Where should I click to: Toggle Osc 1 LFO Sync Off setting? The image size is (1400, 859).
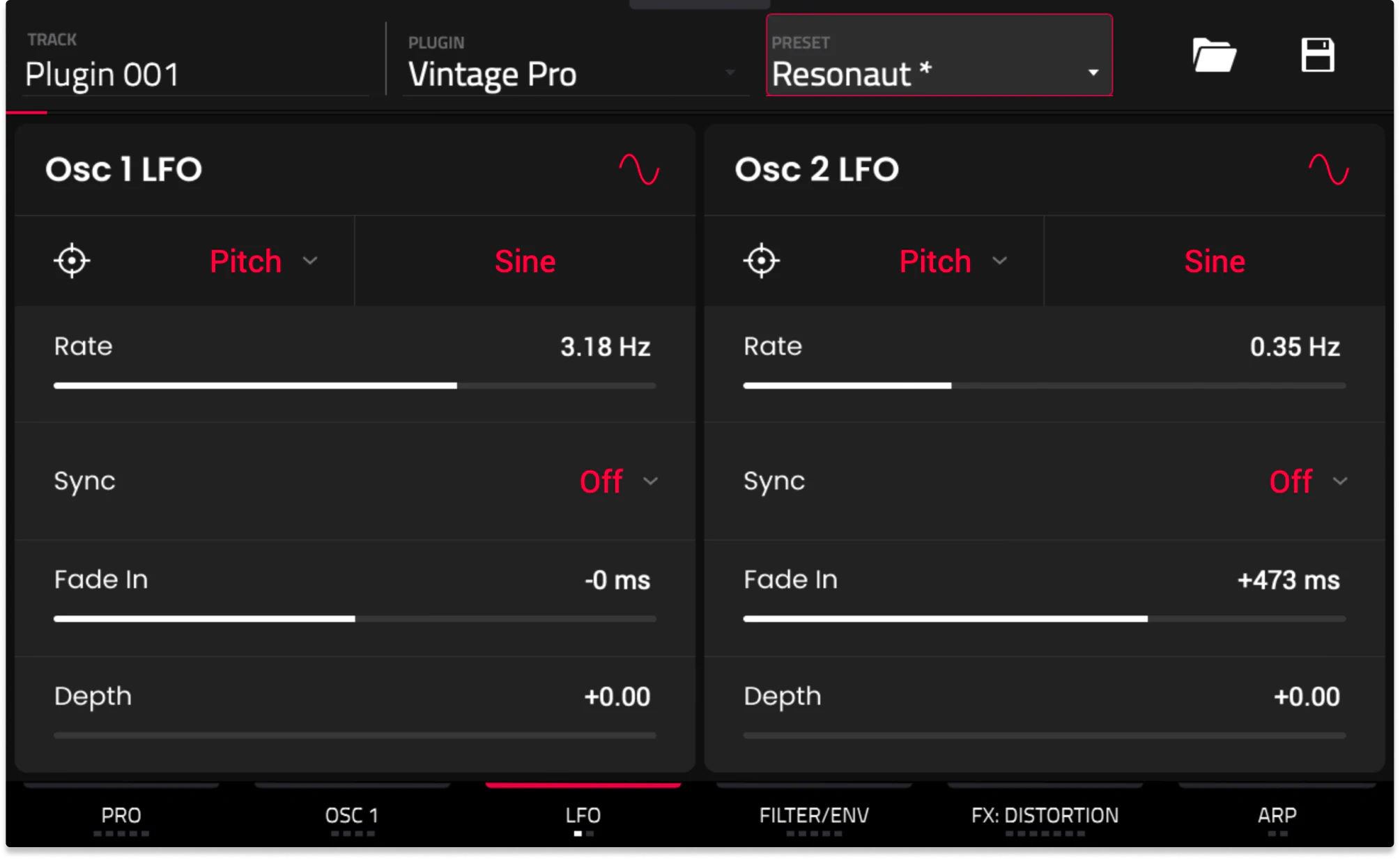pyautogui.click(x=617, y=481)
